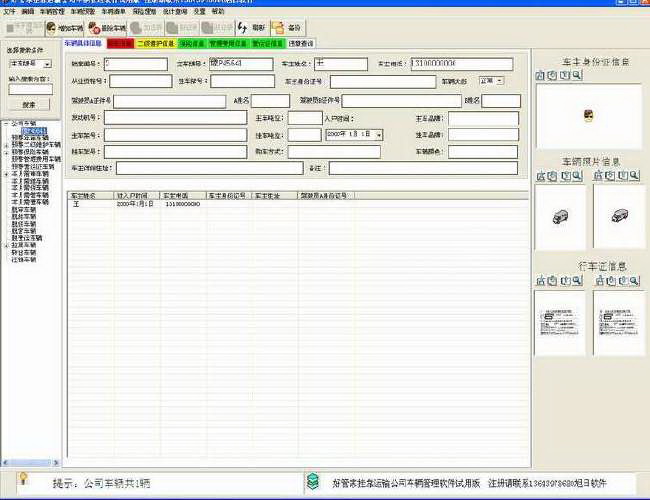This screenshot has height=500, width=650.
Task: Click magnifier icon above right 行车证 scan
Action: pyautogui.click(x=634, y=281)
